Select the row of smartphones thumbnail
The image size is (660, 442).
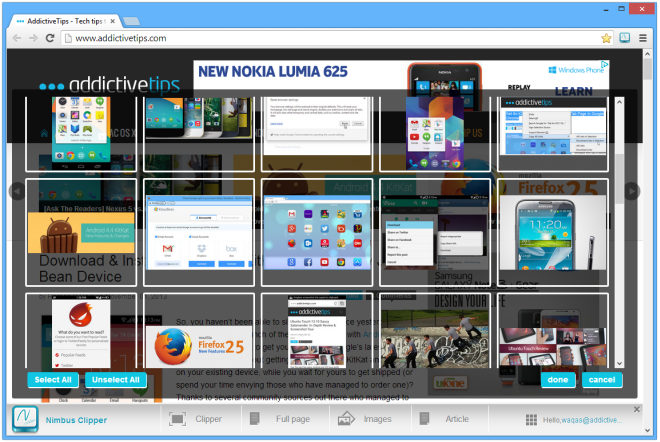(199, 134)
